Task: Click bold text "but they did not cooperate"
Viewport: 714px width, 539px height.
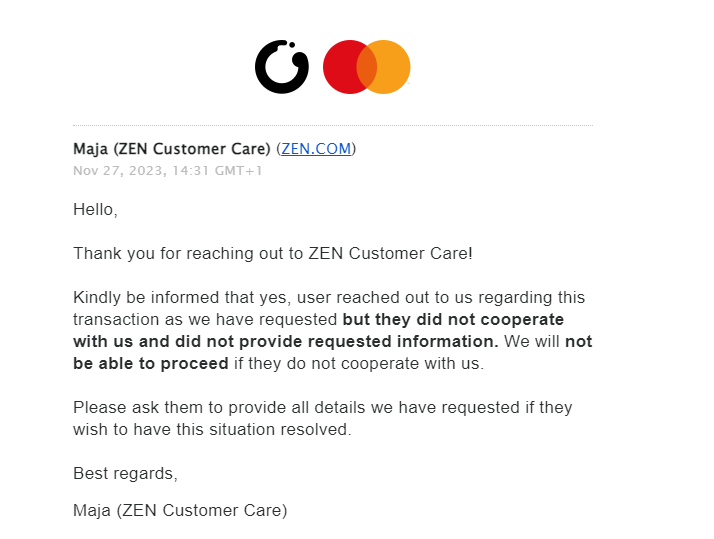Action: (453, 320)
